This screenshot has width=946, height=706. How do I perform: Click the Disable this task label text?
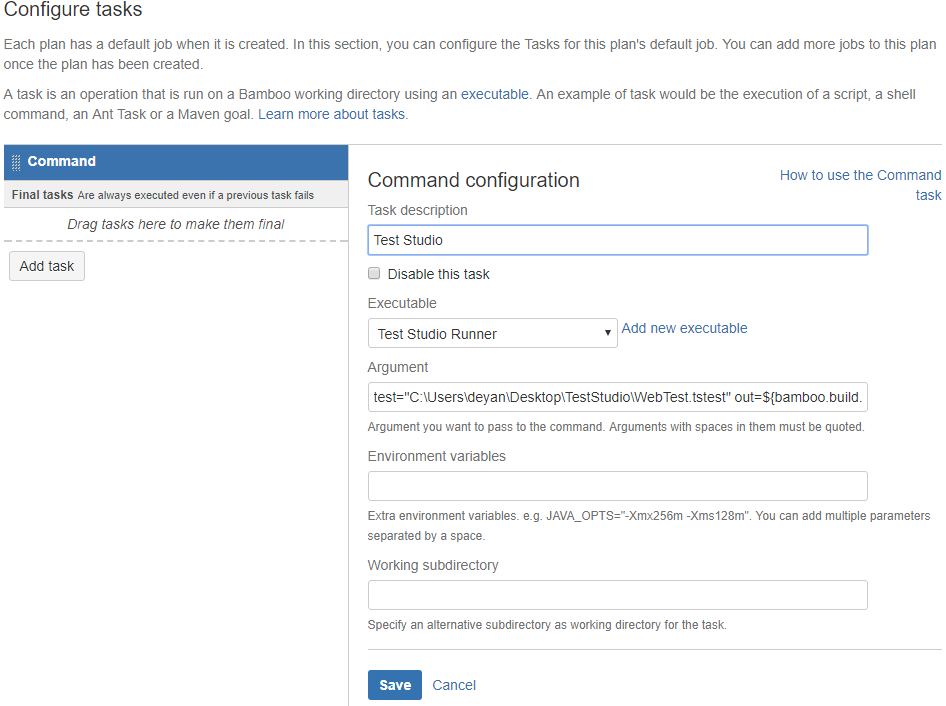[438, 274]
